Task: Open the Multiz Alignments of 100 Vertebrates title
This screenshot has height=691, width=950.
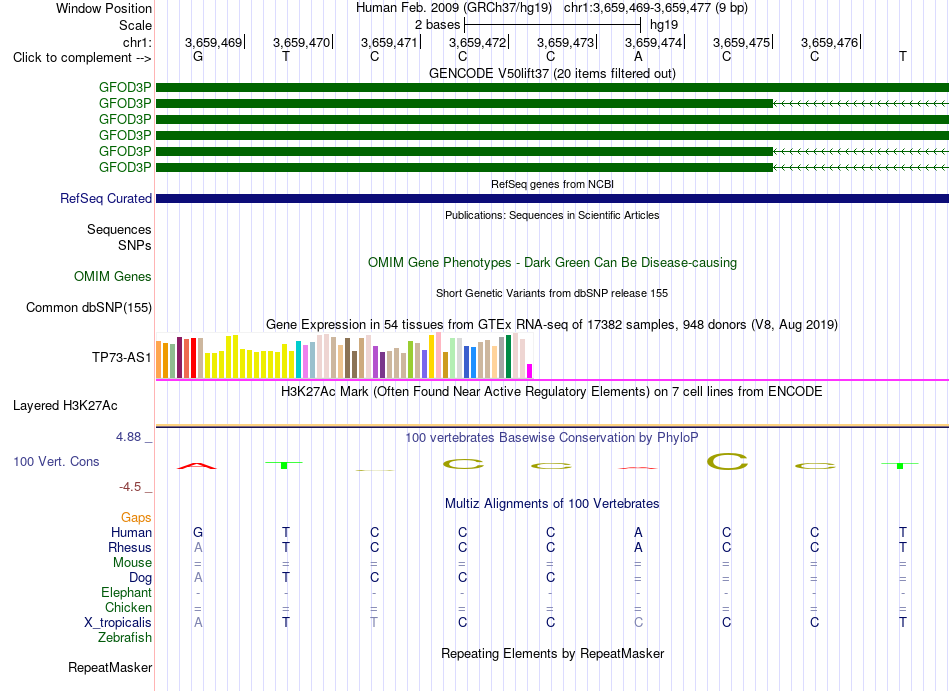Action: (552, 504)
